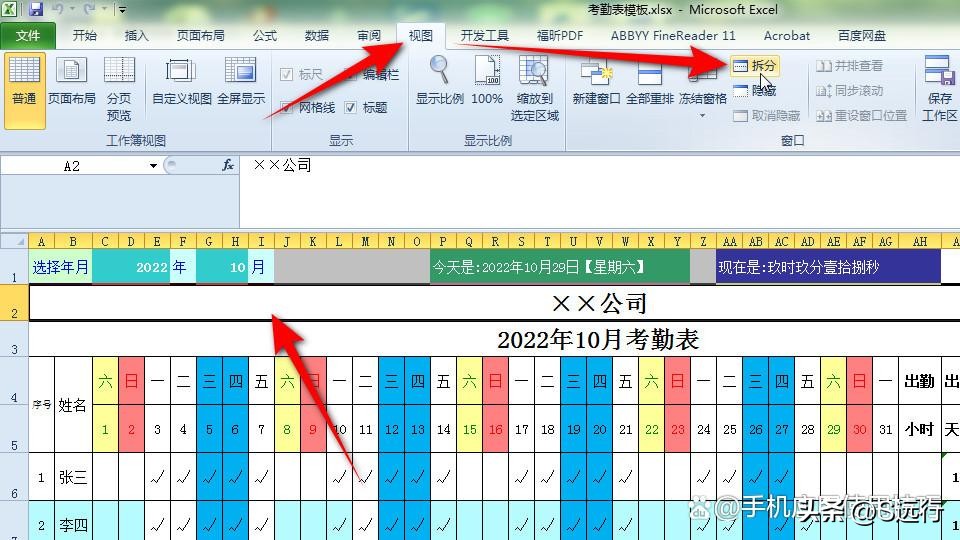This screenshot has height=540, width=960.
Task: Click the Split (拆分) window button
Action: pos(754,66)
